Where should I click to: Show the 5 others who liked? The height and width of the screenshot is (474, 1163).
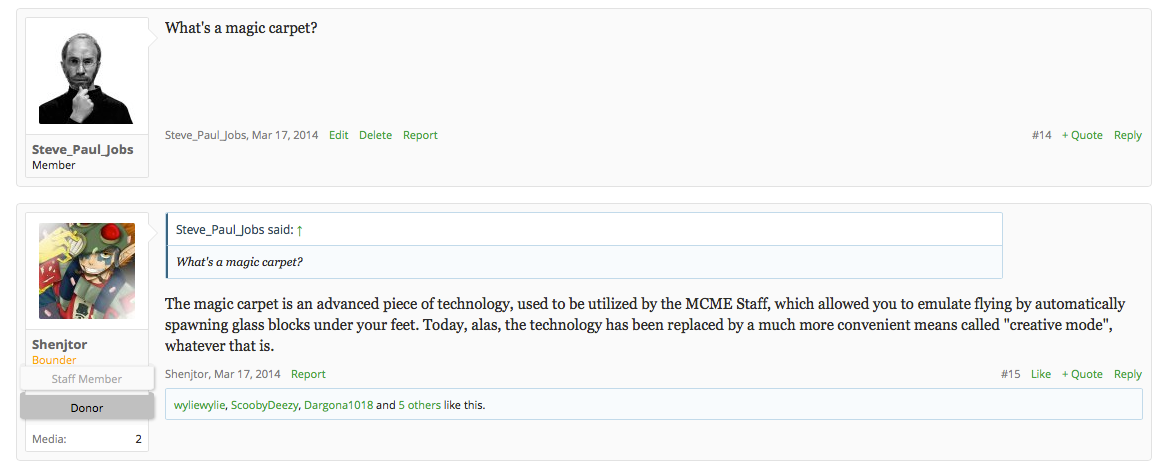click(420, 406)
